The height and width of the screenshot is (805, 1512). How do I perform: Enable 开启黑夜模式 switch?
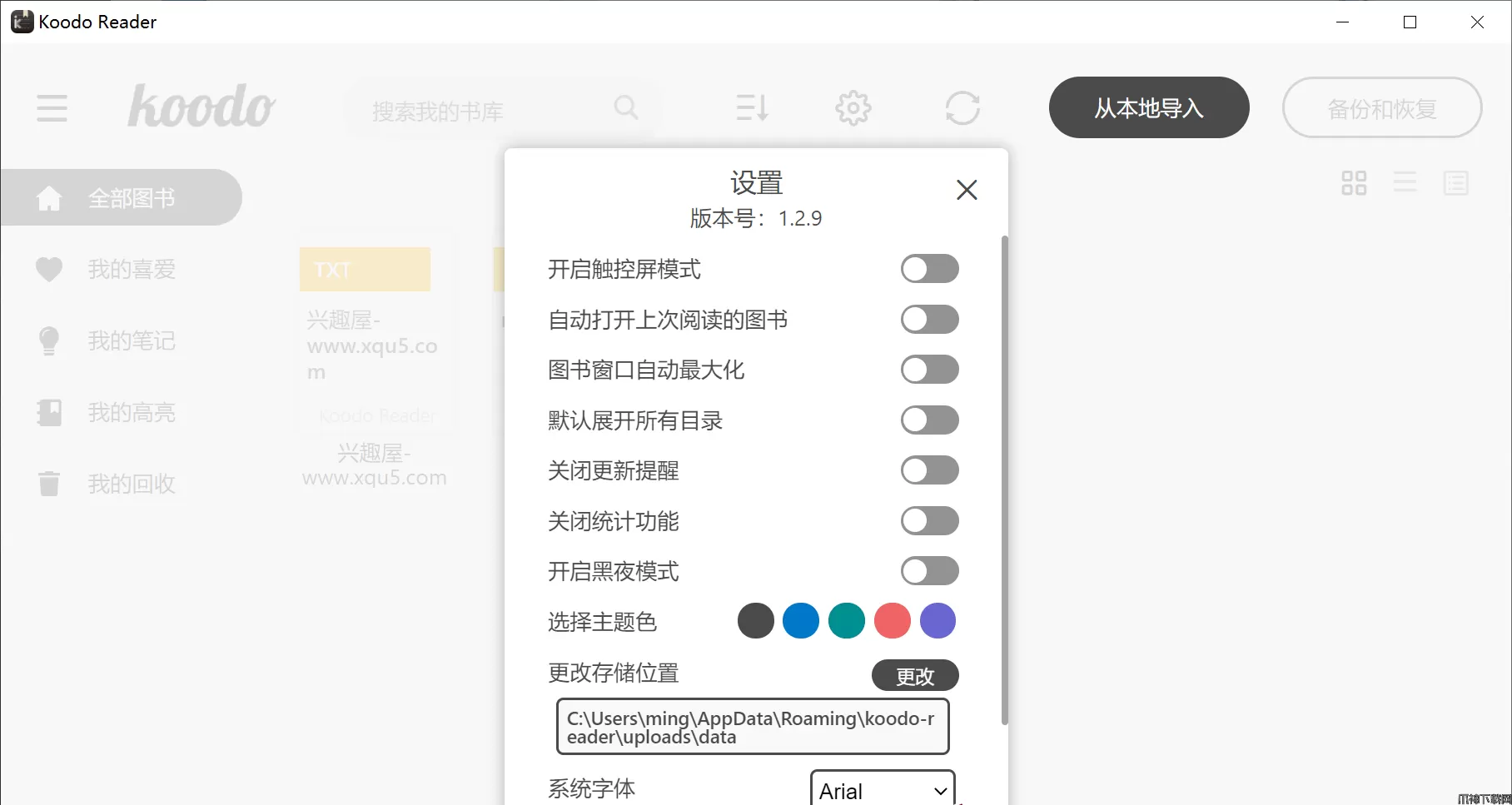pyautogui.click(x=929, y=571)
